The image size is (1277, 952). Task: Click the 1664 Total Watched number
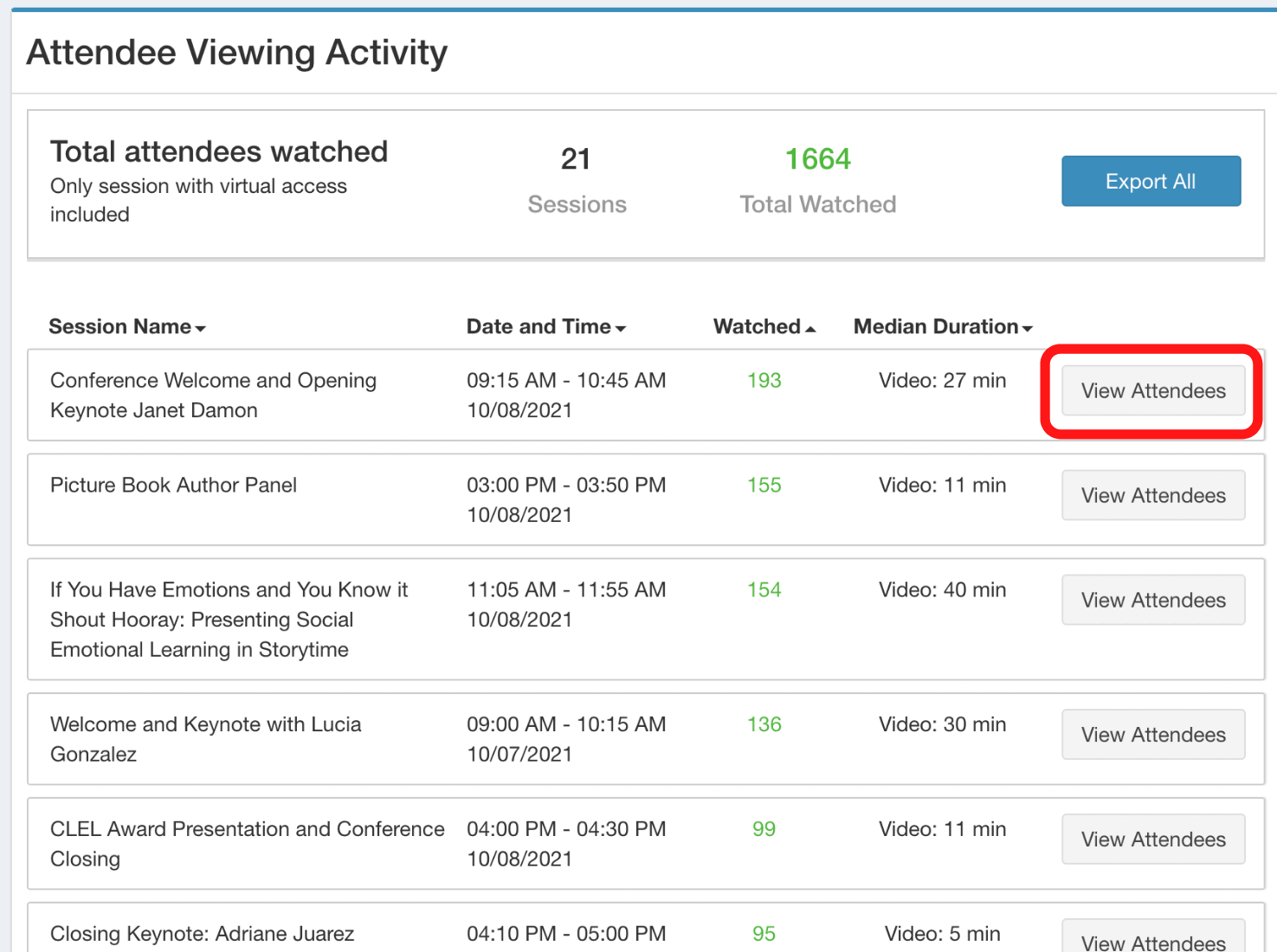pos(817,159)
